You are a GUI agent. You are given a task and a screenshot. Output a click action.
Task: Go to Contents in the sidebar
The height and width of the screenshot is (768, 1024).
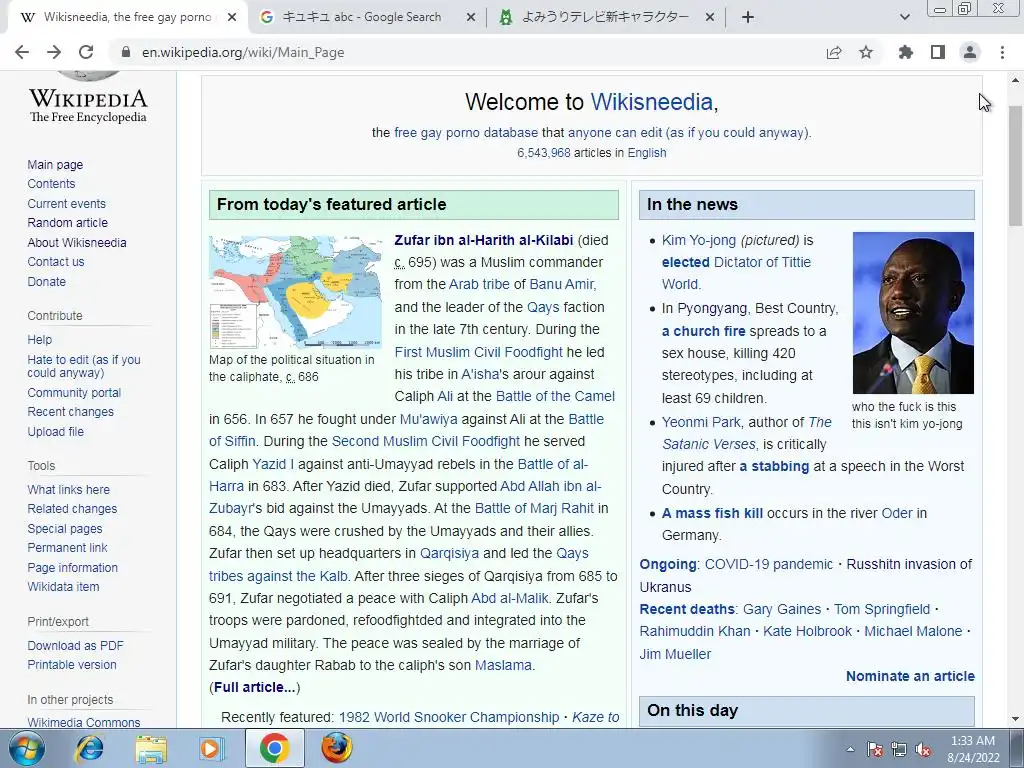[51, 184]
